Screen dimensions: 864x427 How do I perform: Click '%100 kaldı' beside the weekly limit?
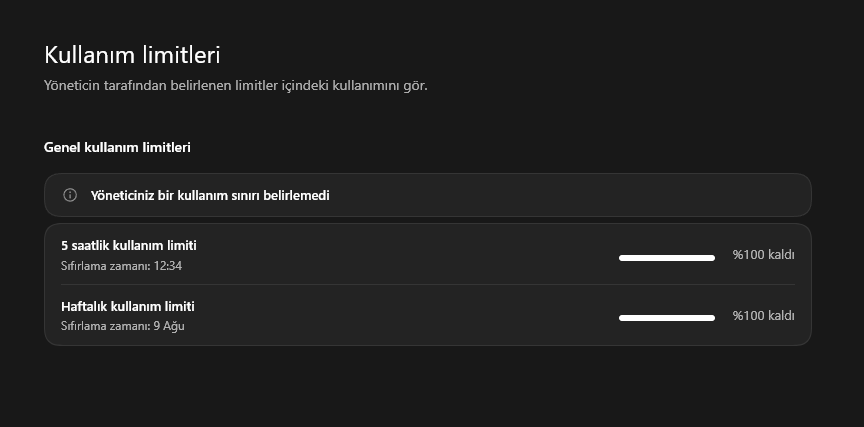pyautogui.click(x=763, y=316)
